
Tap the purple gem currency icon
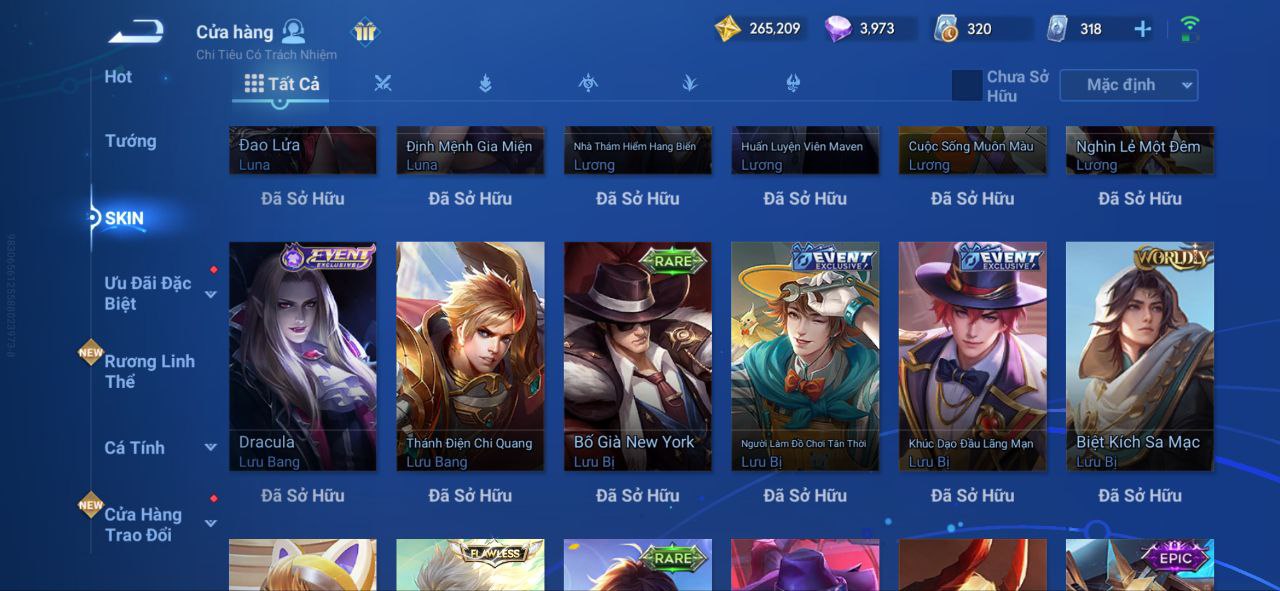838,29
